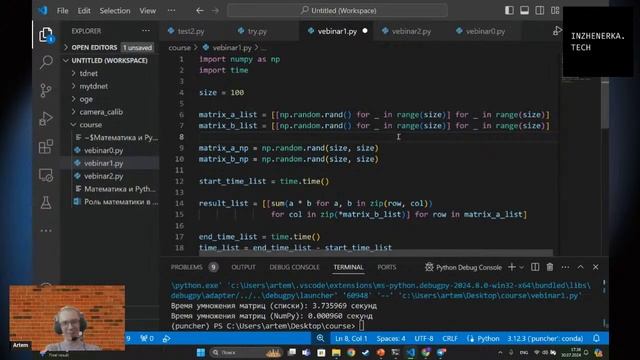Click the zoom magnifier in status bar
This screenshot has height=360, width=640.
click(x=320, y=338)
